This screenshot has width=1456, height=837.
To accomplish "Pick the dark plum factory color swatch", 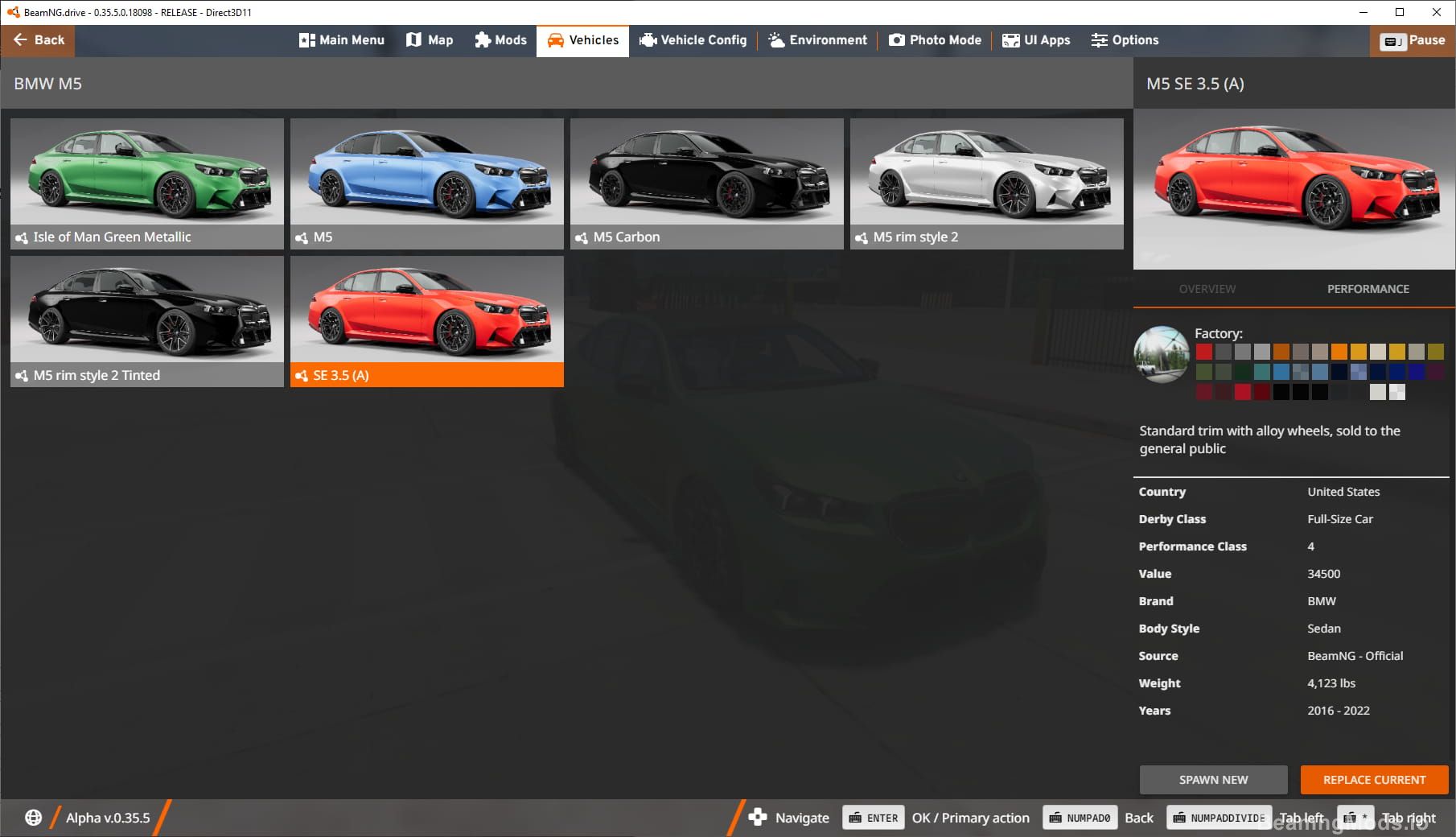I will coord(1436,371).
